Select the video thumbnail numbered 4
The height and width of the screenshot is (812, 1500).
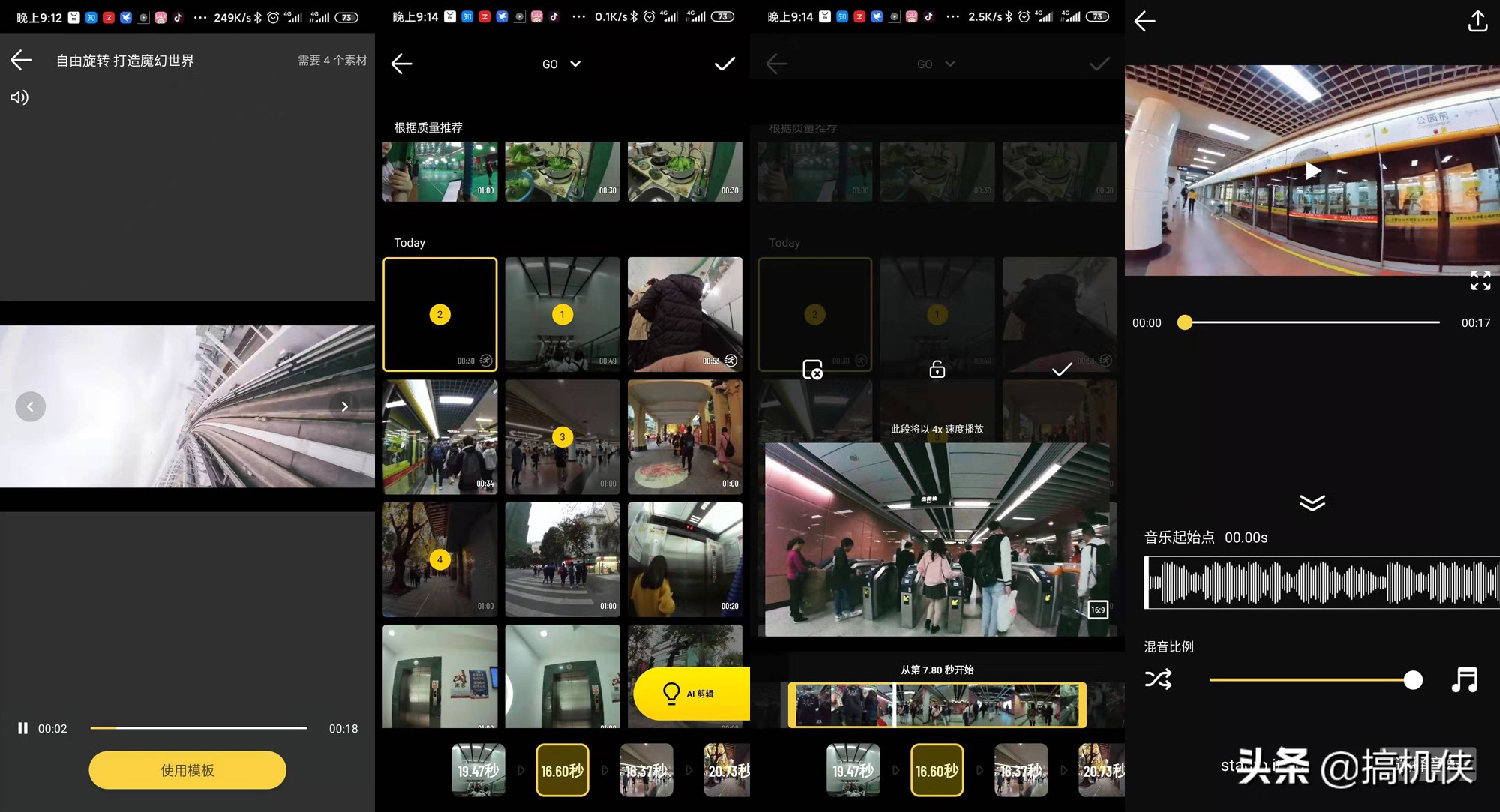(x=440, y=559)
